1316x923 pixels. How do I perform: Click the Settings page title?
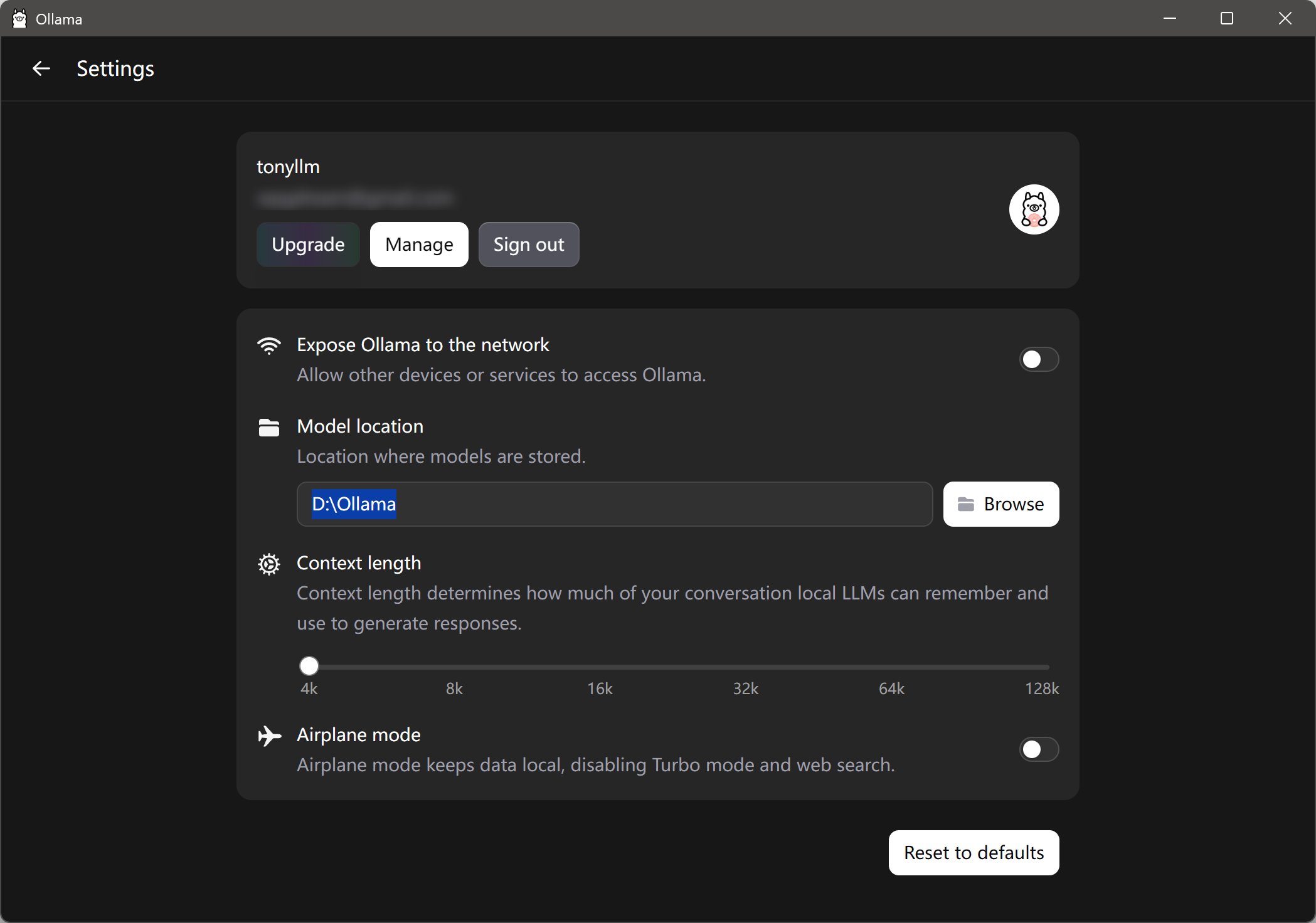[x=115, y=68]
